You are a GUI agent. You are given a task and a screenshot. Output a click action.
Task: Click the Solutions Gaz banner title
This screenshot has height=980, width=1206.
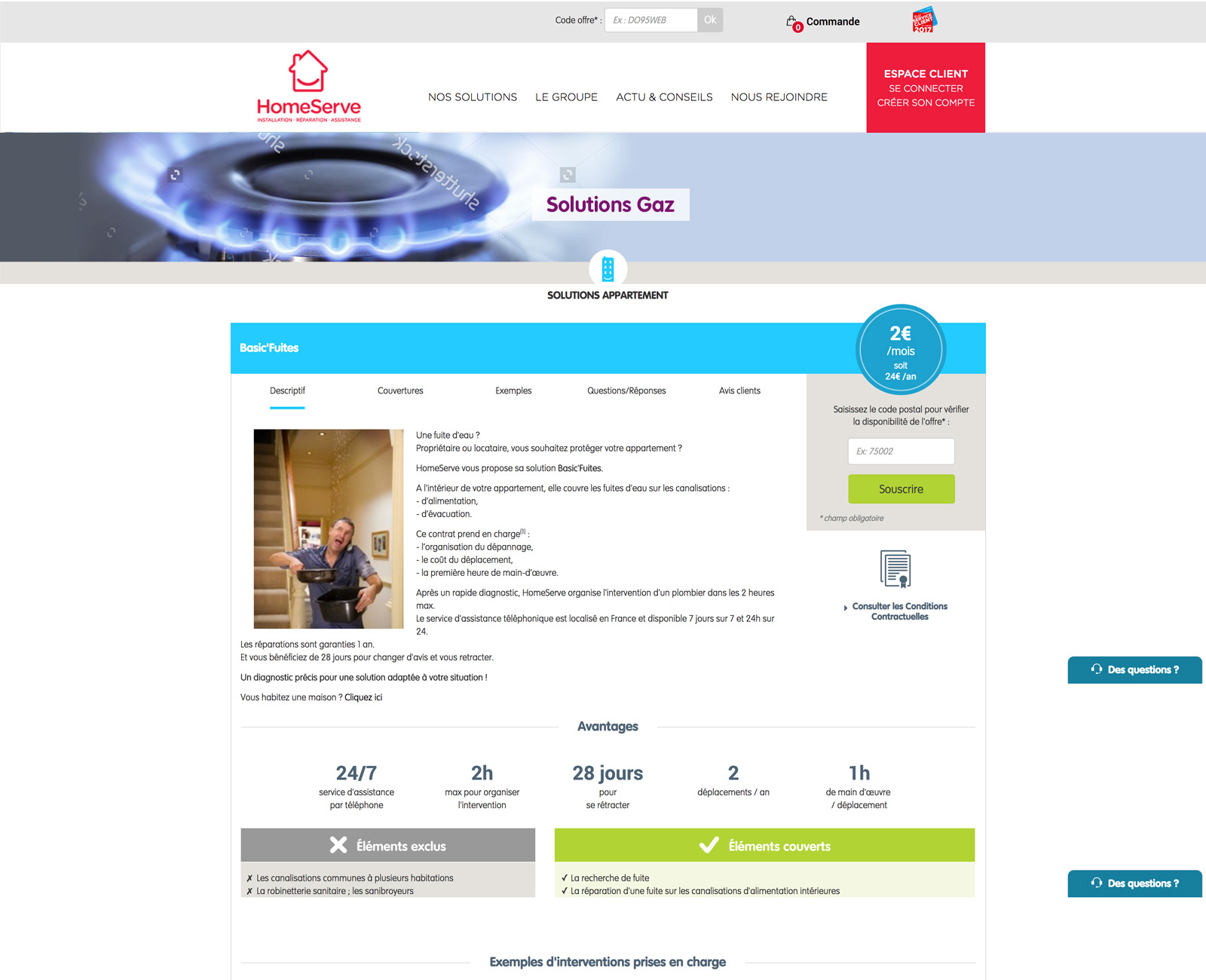point(611,204)
